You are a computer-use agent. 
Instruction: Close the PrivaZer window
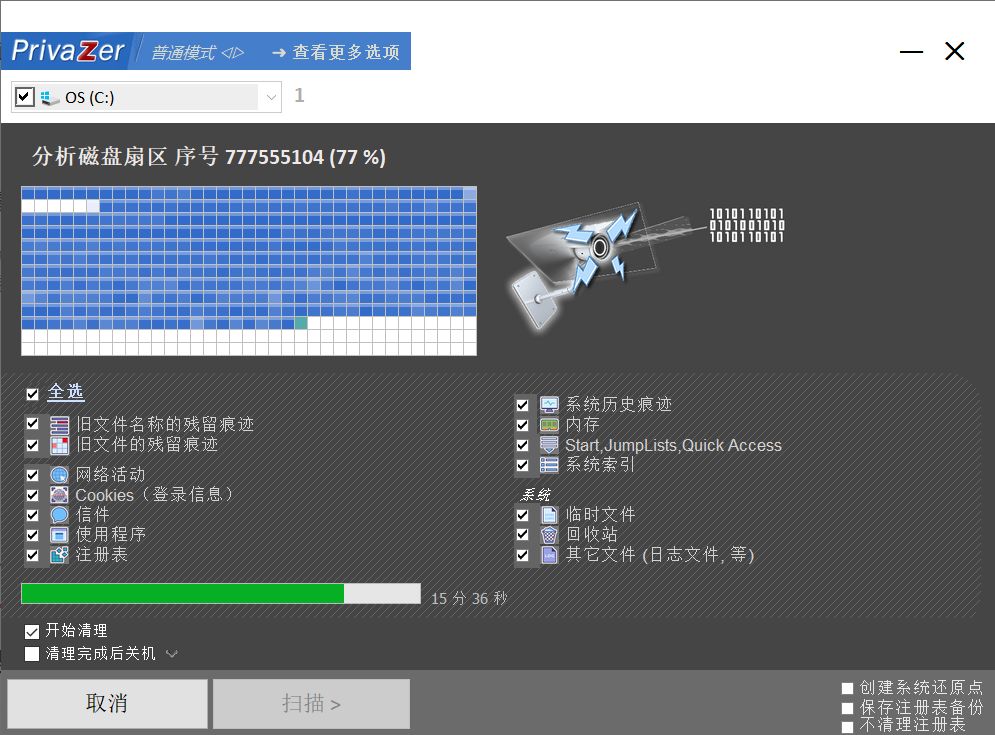point(954,51)
